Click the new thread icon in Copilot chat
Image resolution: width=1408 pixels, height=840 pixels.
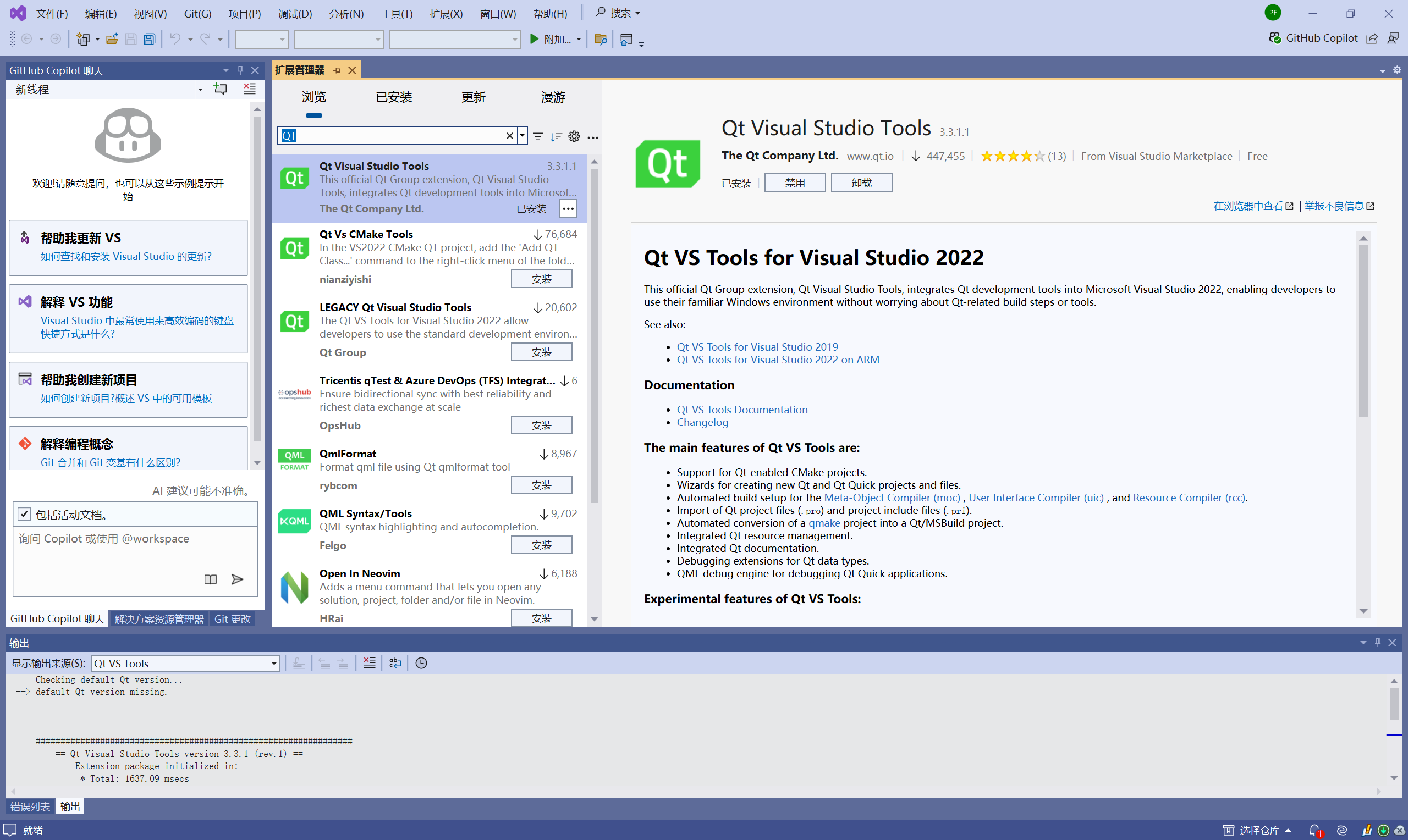(220, 89)
